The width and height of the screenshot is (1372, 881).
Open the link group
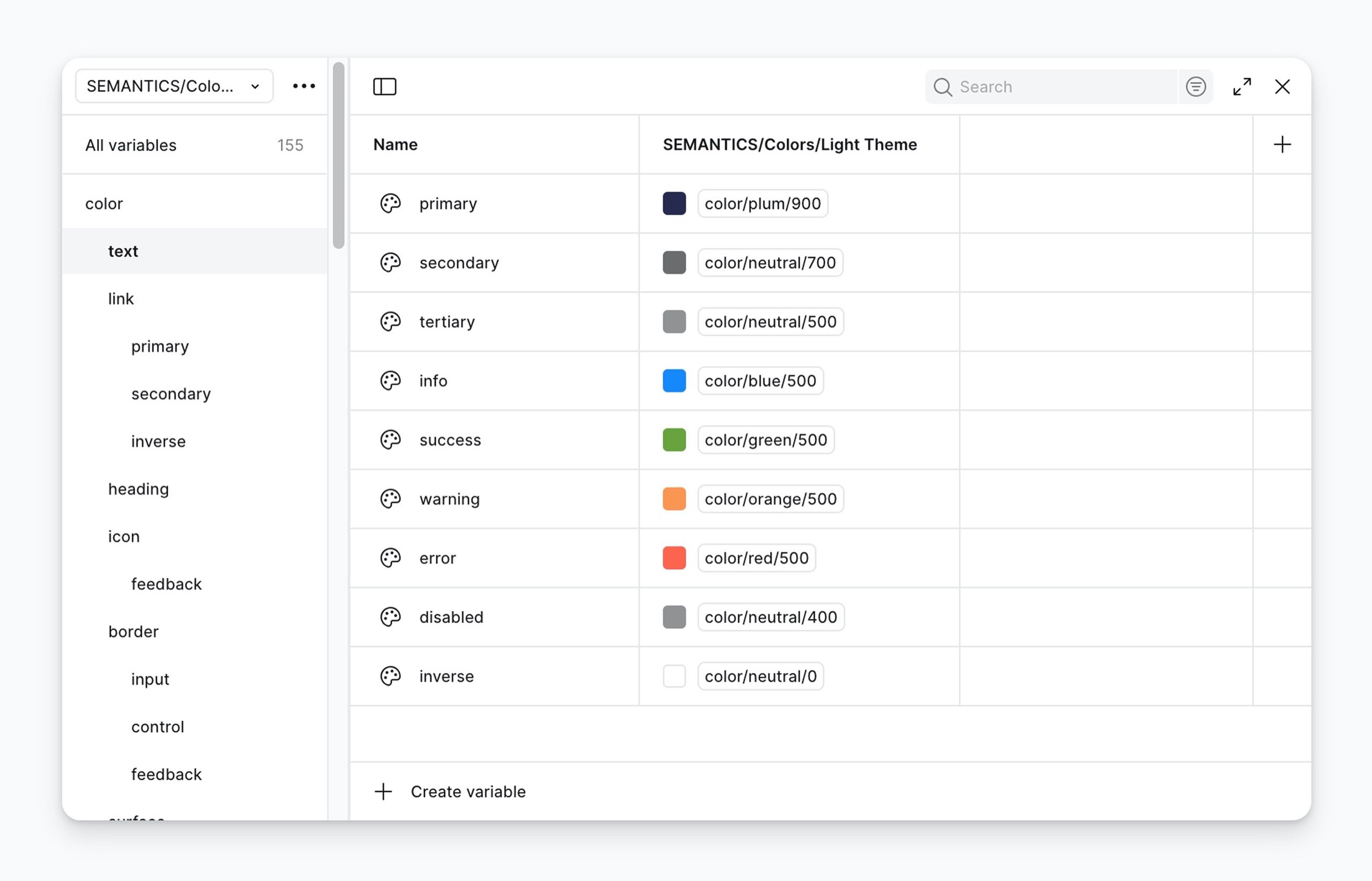195,299
